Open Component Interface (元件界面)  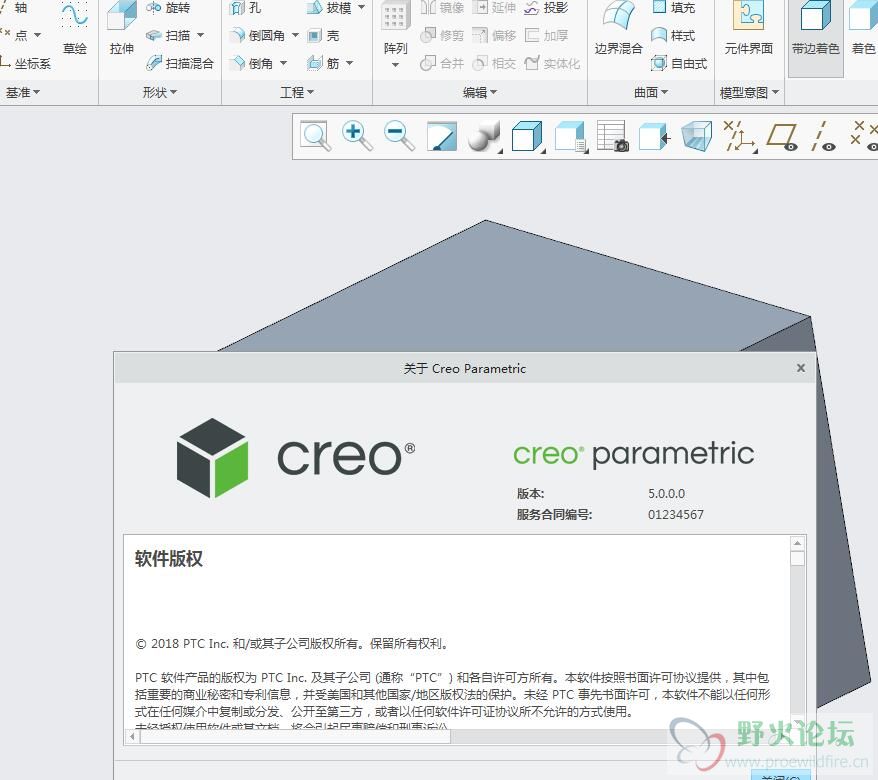tap(749, 28)
